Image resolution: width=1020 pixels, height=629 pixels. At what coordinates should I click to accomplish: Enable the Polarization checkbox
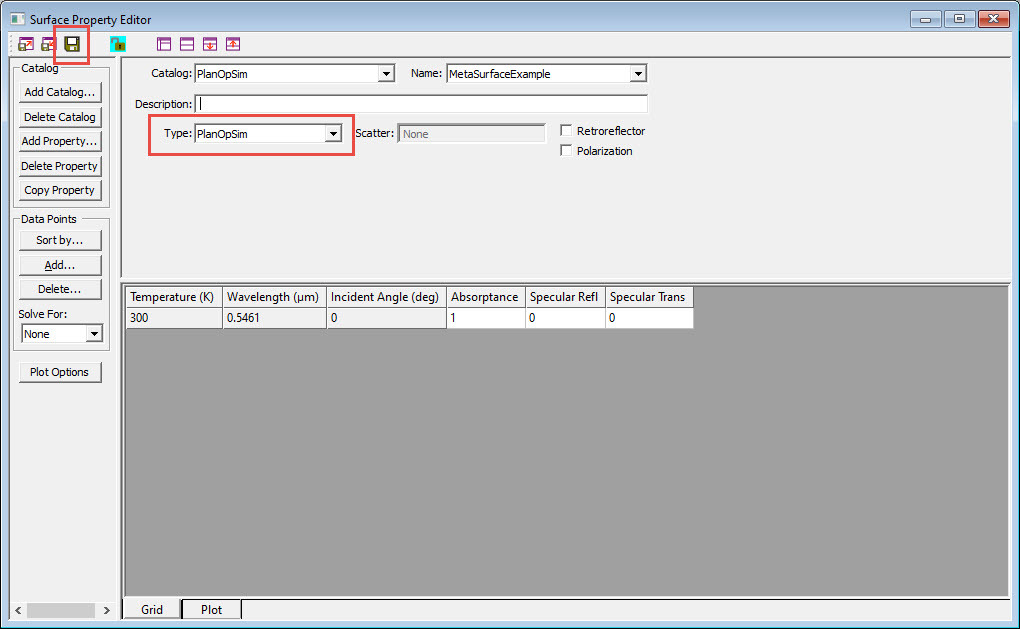point(567,151)
